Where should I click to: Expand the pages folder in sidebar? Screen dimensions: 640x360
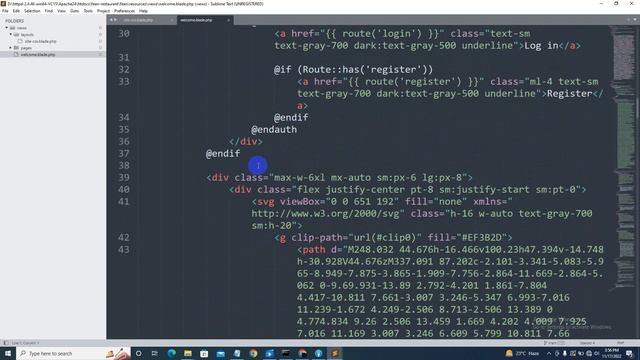(x=11, y=48)
